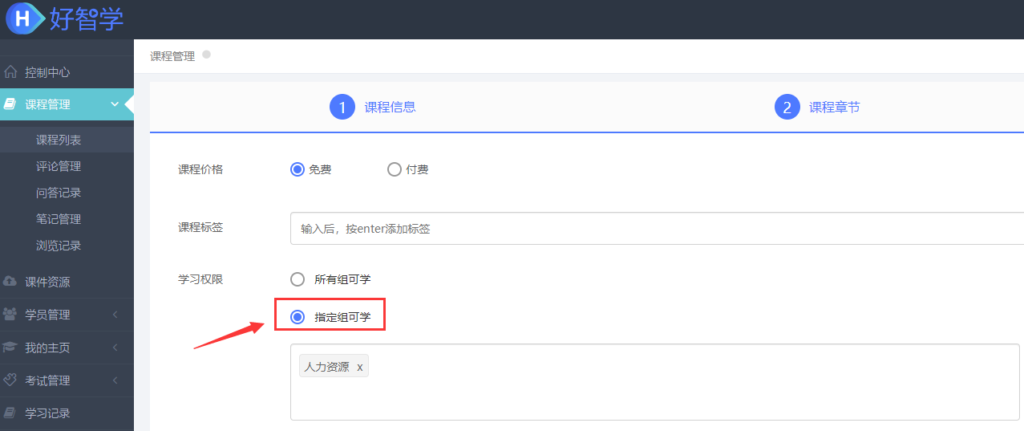
Task: Switch to the 课程信息 step tab
Action: point(390,108)
